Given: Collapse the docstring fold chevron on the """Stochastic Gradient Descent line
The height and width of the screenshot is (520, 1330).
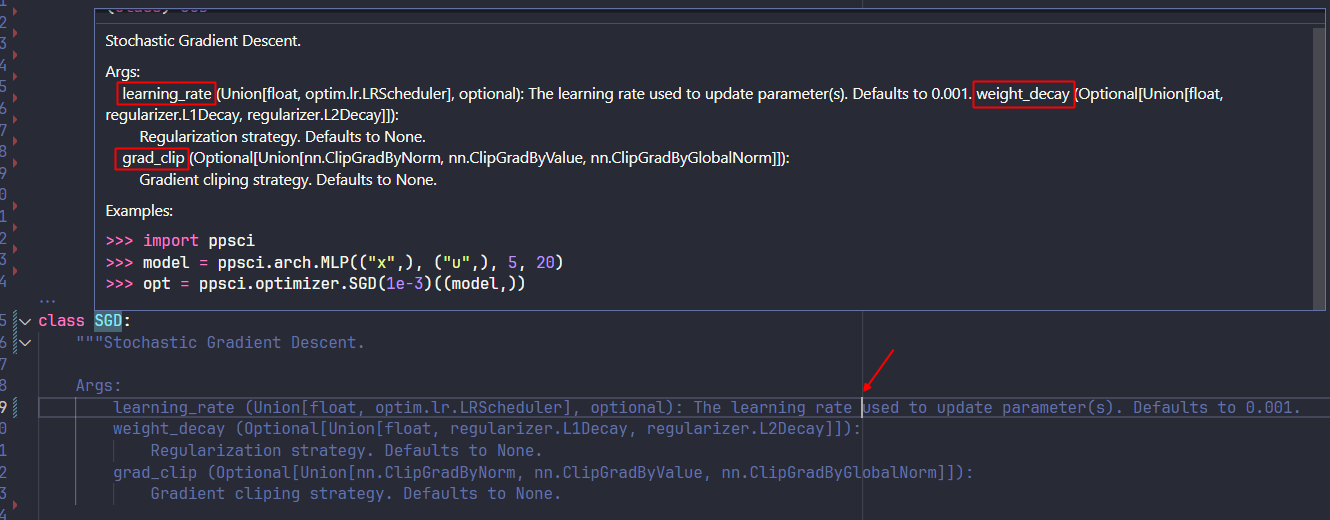Looking at the screenshot, I should (x=26, y=343).
